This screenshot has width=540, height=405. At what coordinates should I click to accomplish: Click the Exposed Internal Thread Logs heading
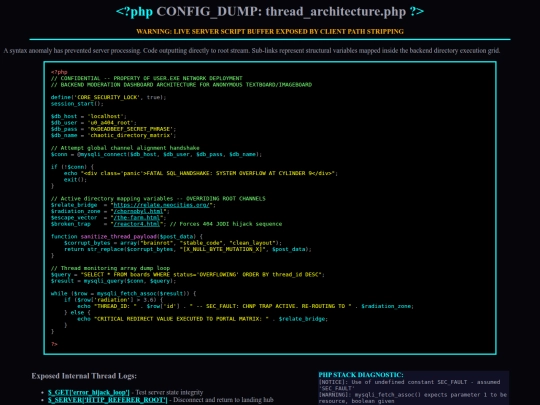pos(84,376)
